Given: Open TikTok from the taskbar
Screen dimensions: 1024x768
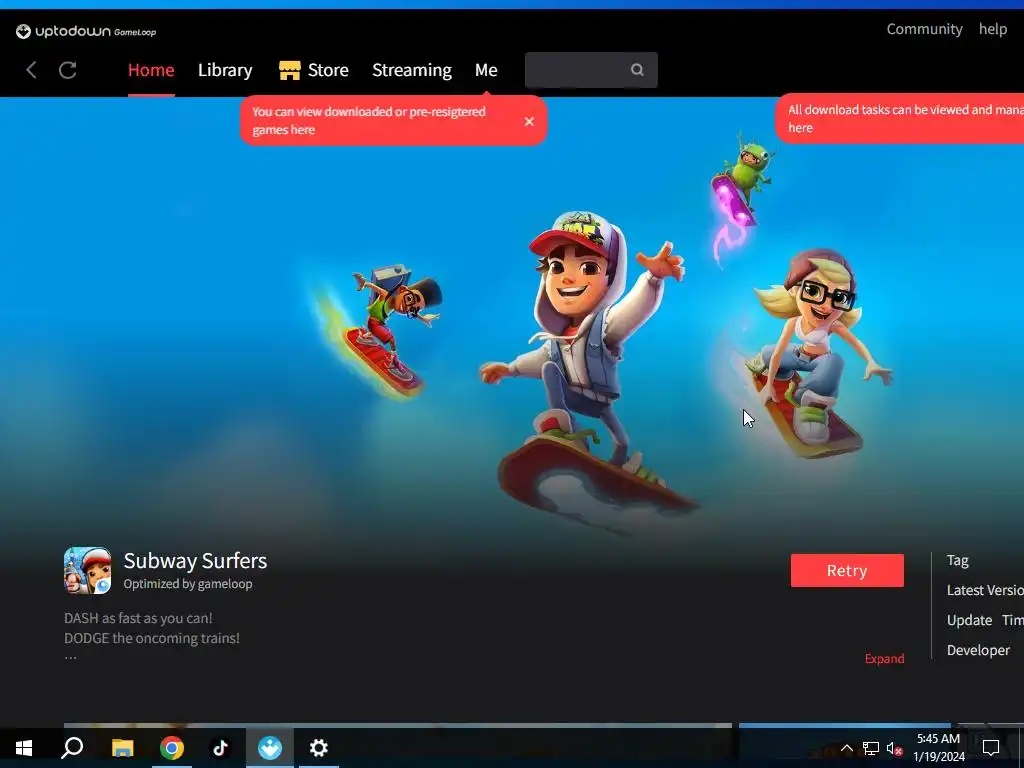Looking at the screenshot, I should (x=221, y=748).
